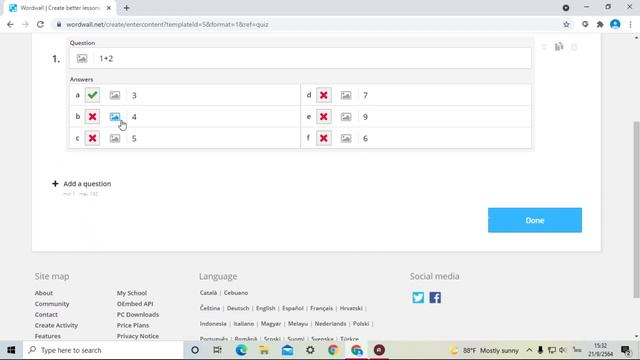The width and height of the screenshot is (640, 360).
Task: Toggle the red X for answer c
Action: tap(92, 138)
